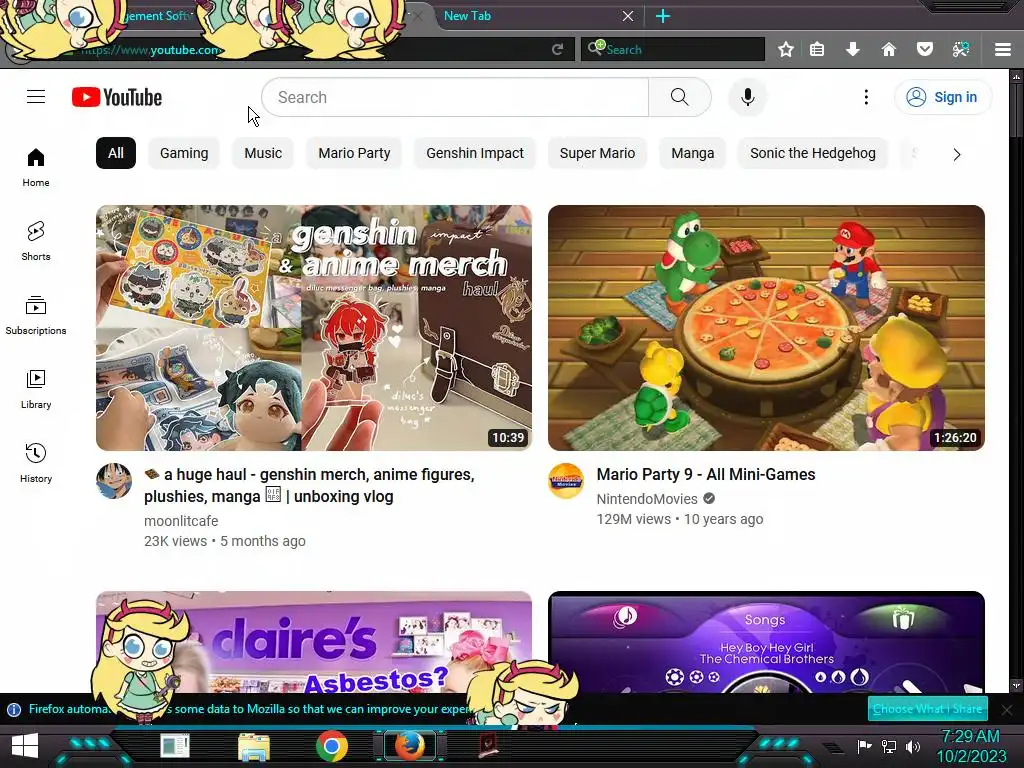Open the Hey Boy Hey Girl songs thumbnail
The height and width of the screenshot is (768, 1024).
pos(766,643)
